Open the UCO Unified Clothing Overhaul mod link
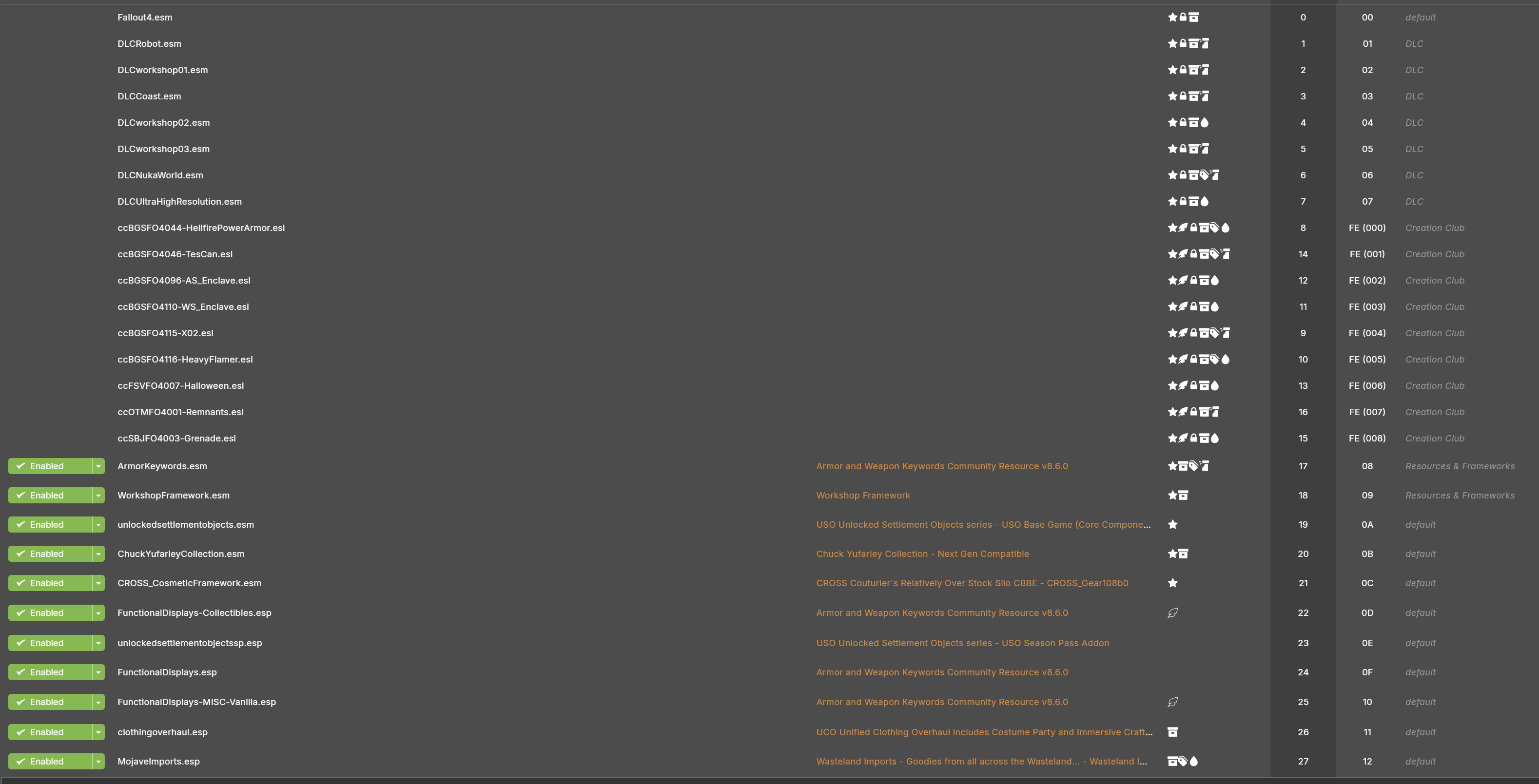 (984, 731)
